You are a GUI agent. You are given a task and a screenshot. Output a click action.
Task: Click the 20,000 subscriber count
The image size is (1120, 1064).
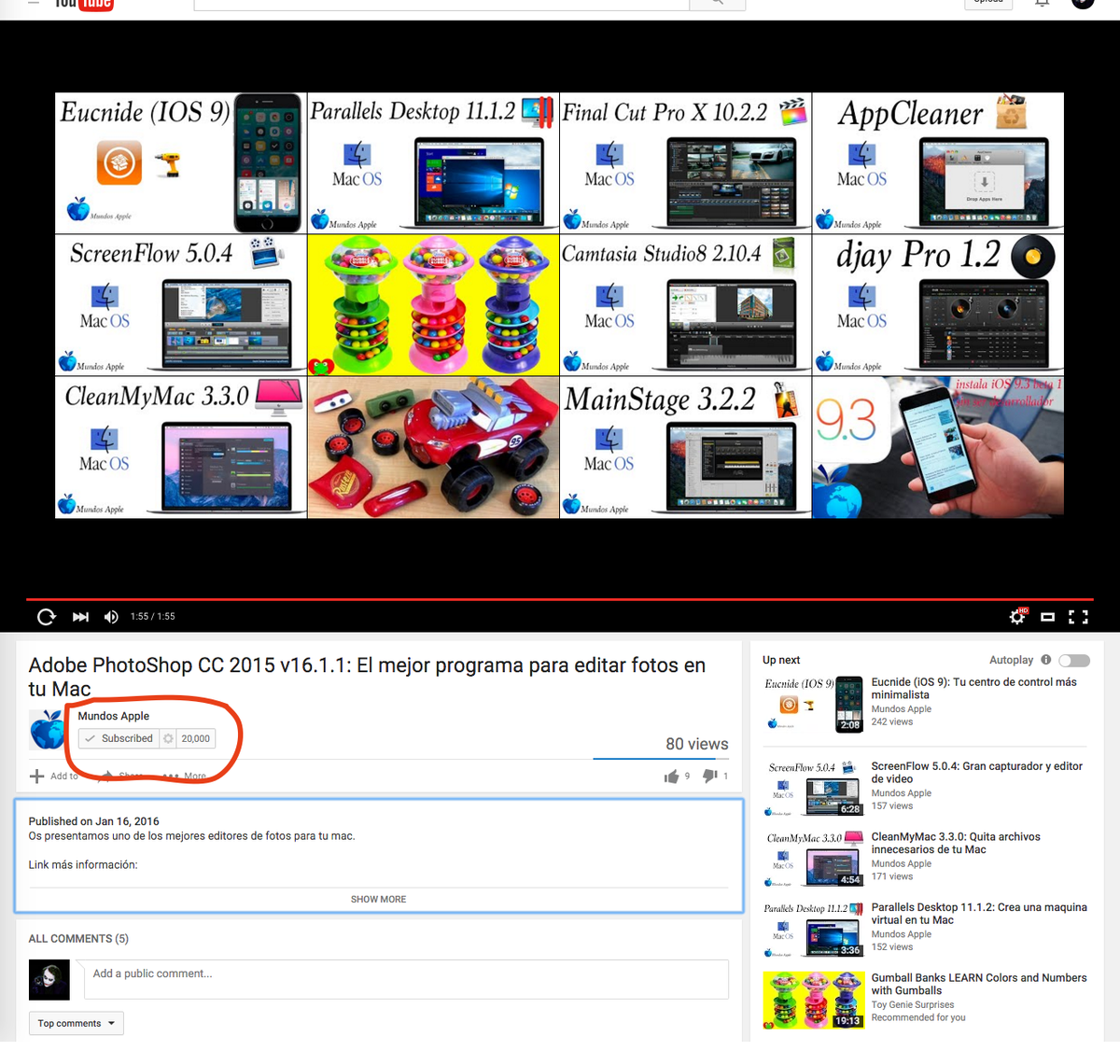coord(196,738)
